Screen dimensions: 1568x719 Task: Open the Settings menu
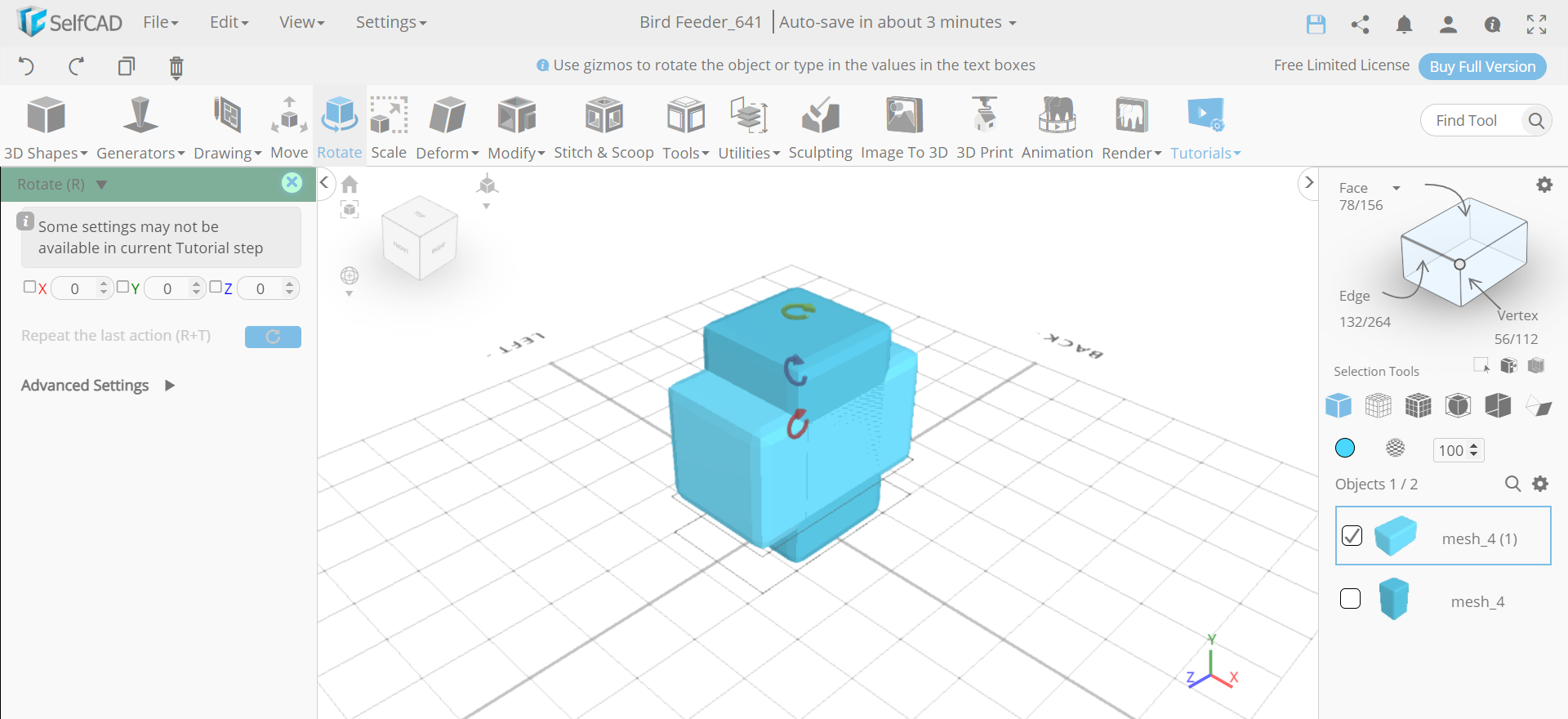coord(391,23)
